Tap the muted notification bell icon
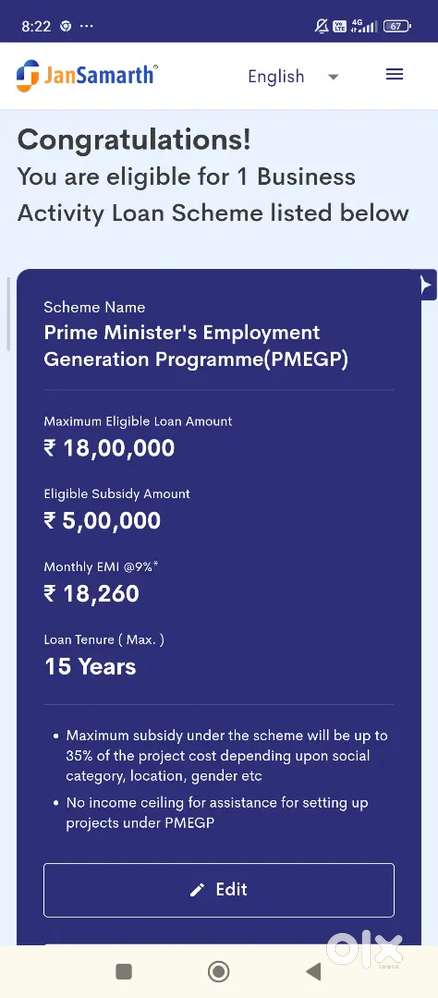The width and height of the screenshot is (438, 998). [321, 26]
